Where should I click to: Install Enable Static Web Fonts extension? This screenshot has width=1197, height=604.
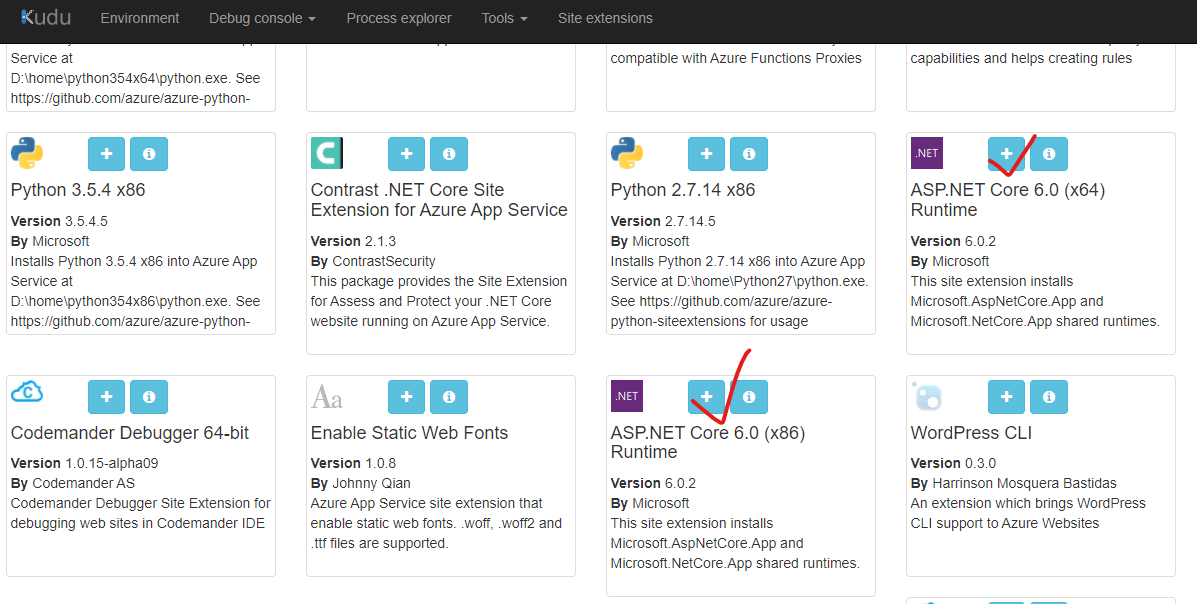407,396
